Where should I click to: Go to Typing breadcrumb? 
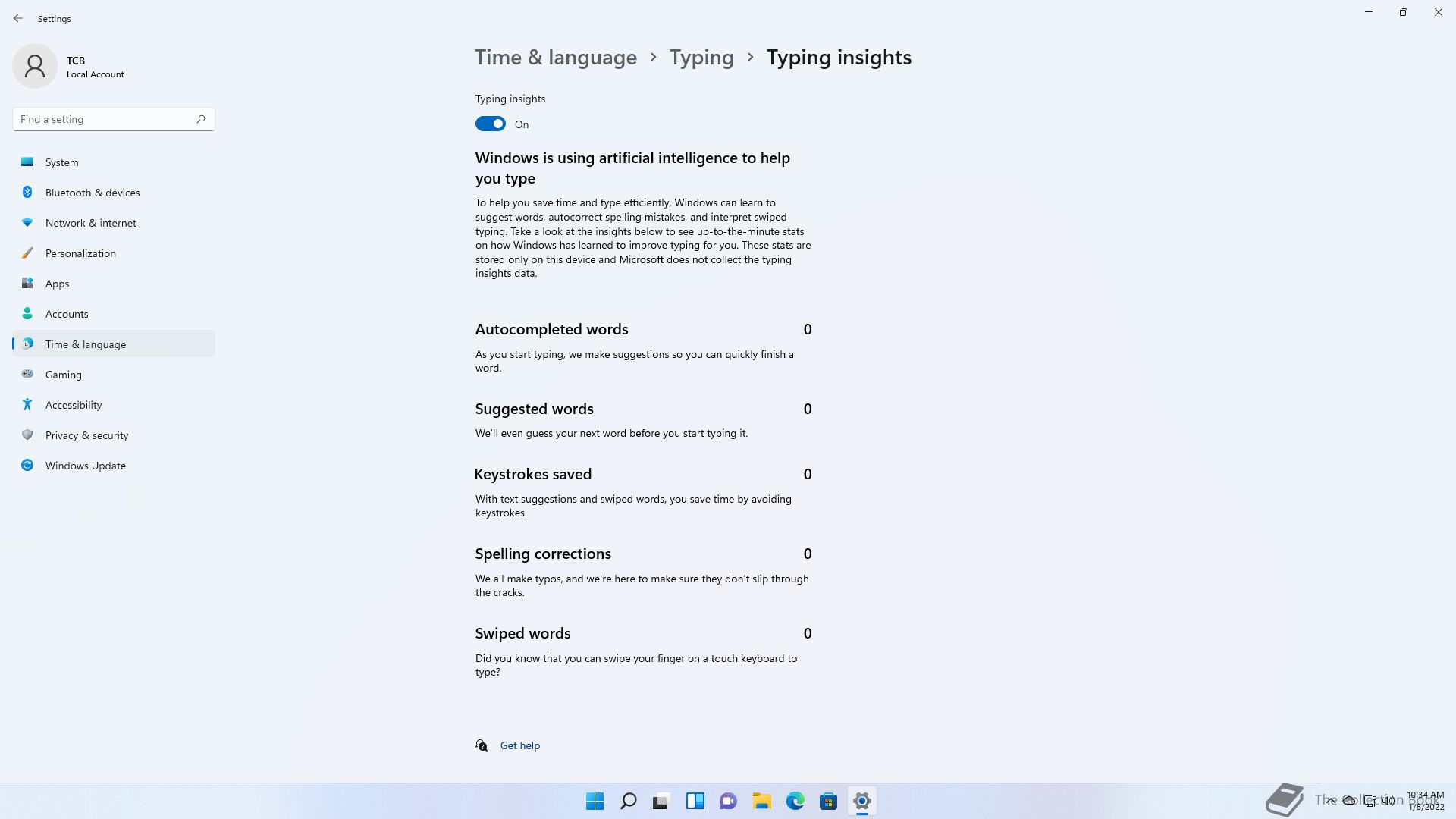click(701, 58)
